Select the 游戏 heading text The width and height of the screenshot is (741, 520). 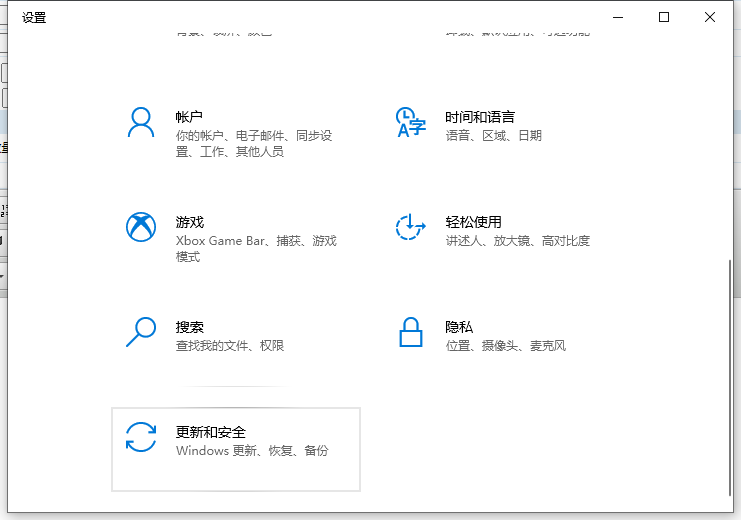pyautogui.click(x=189, y=222)
